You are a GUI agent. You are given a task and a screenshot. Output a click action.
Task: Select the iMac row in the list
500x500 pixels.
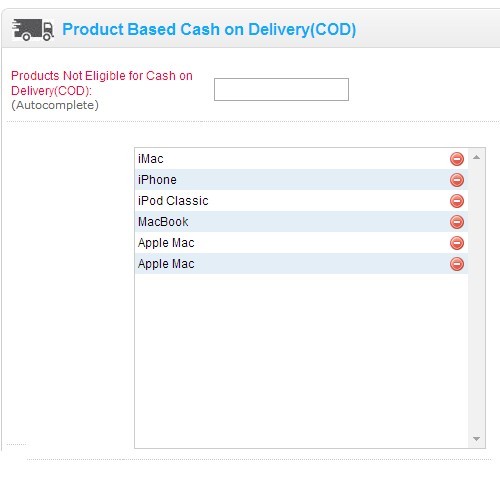[301, 159]
